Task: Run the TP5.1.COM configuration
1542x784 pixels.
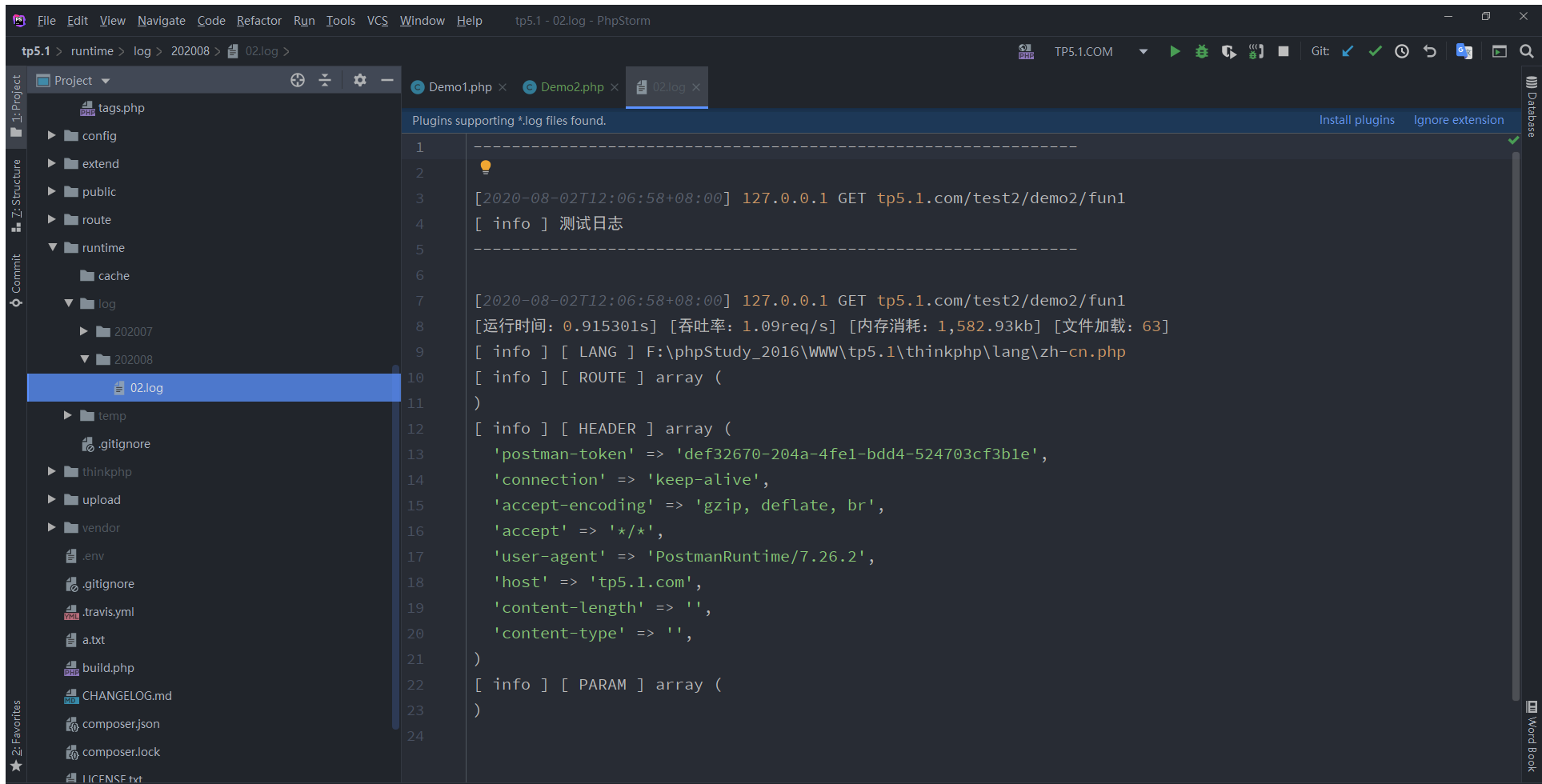Action: [x=1175, y=51]
